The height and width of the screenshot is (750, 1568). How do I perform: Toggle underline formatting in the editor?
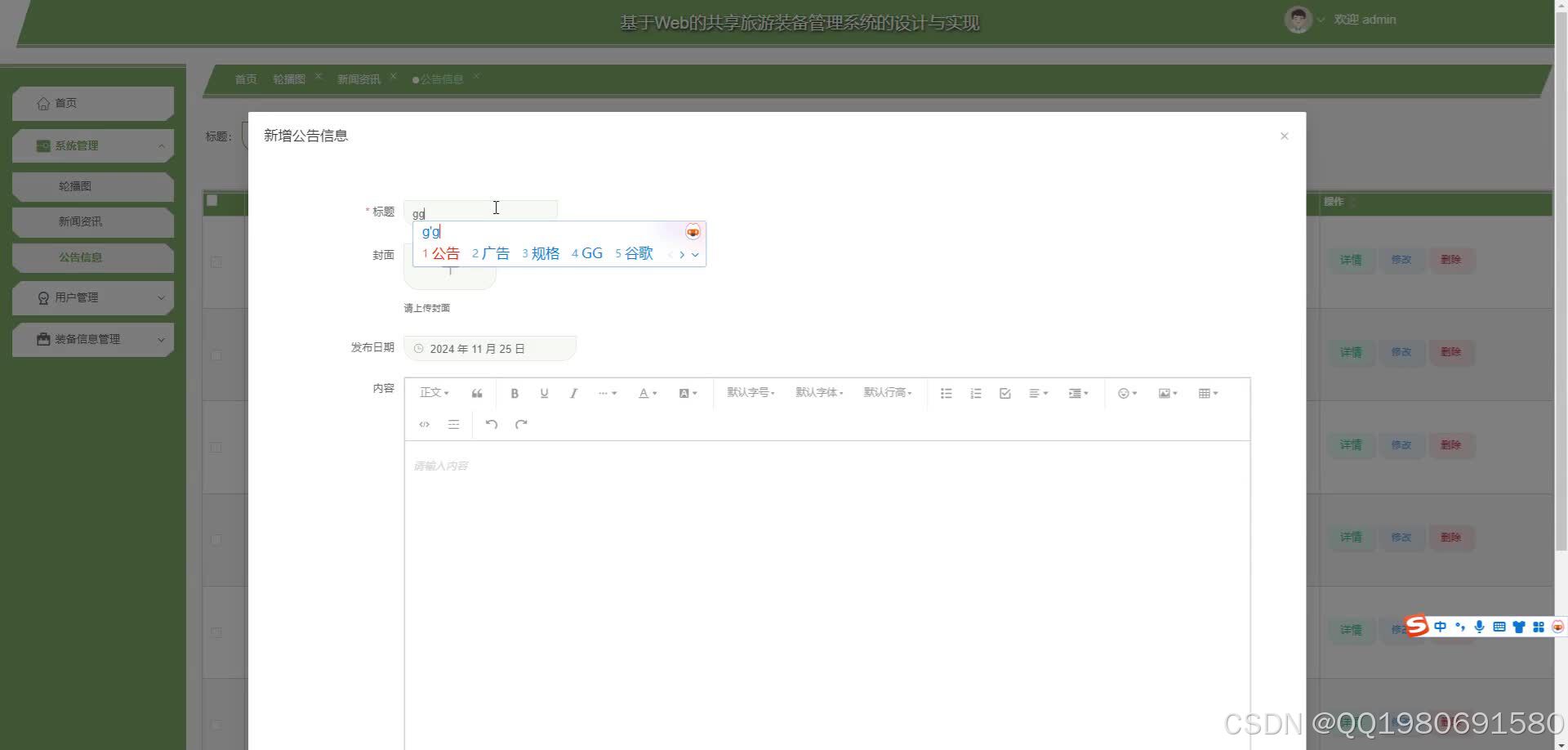[544, 393]
